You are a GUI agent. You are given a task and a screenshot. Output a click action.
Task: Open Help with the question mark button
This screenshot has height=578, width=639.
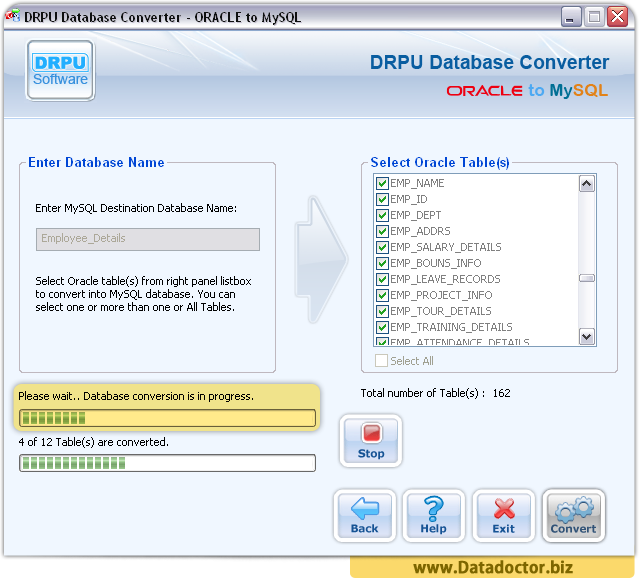coord(434,516)
